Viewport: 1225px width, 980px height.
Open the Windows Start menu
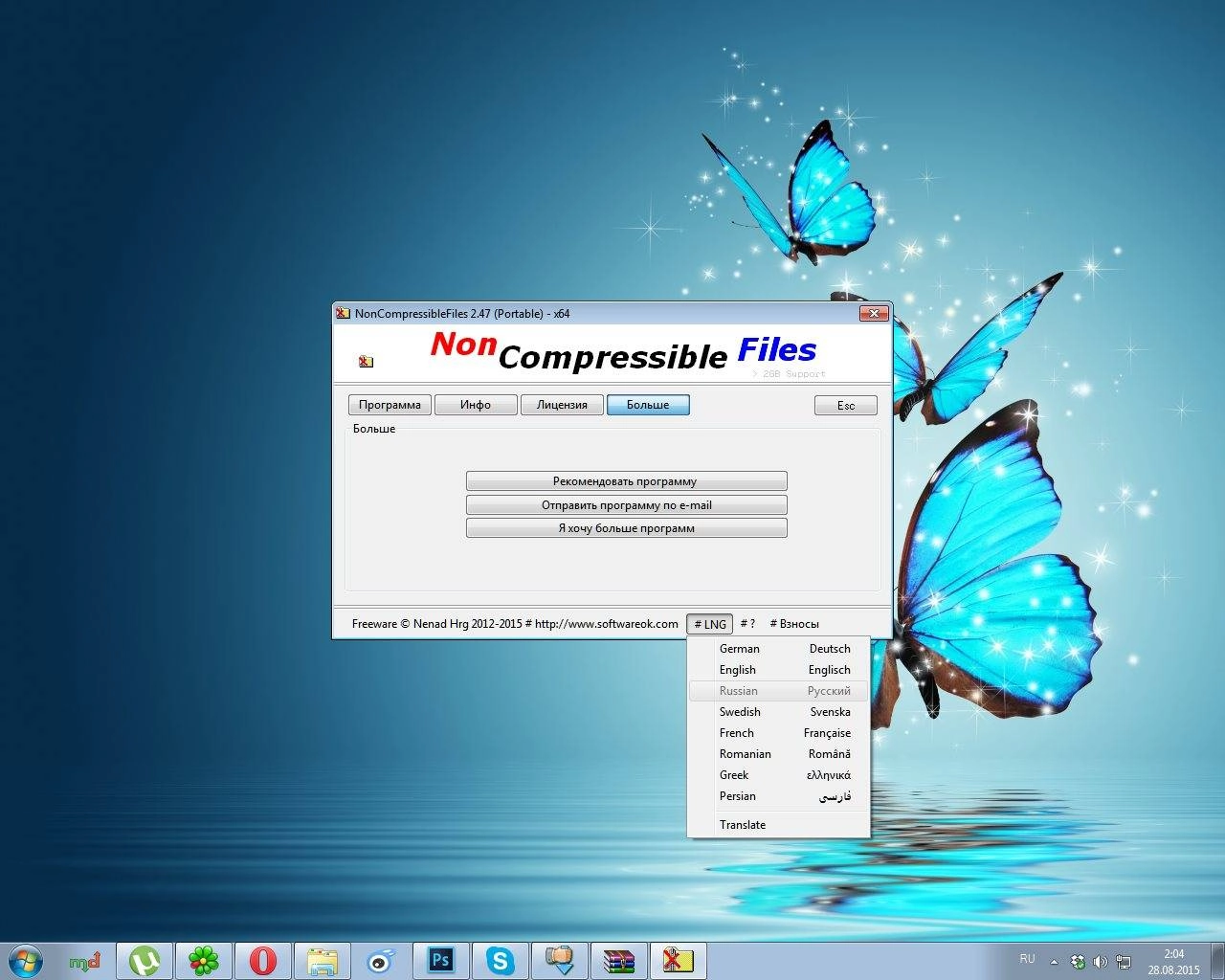coord(26,960)
